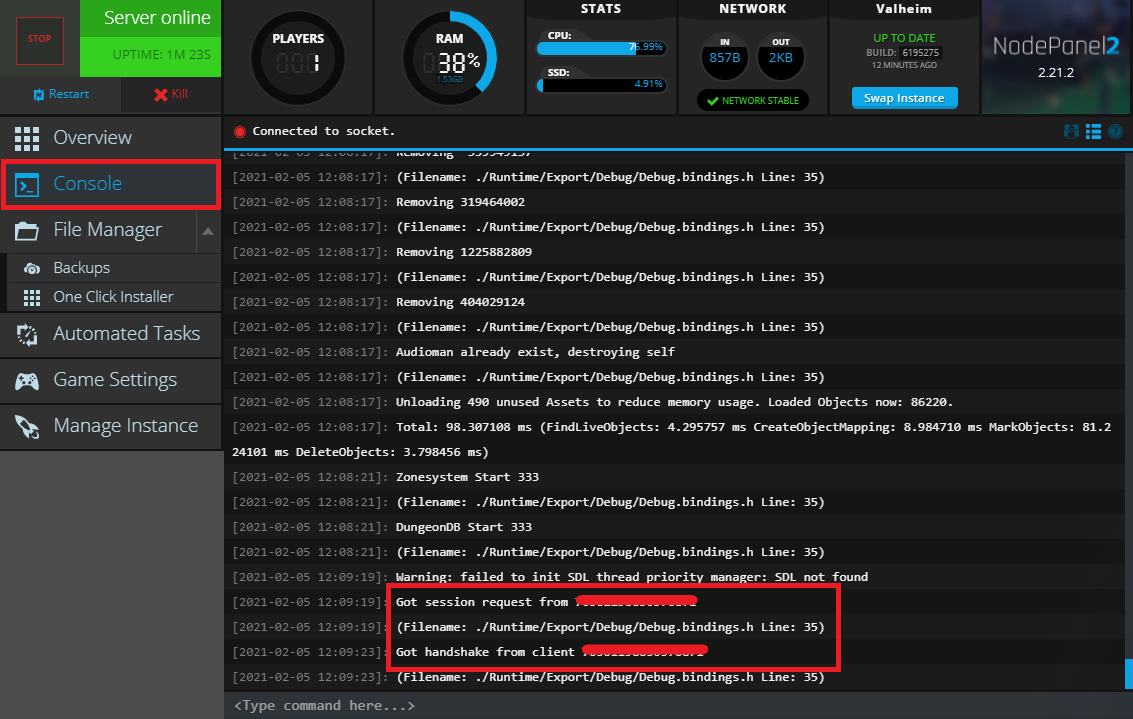This screenshot has height=719, width=1133.
Task: Click the Swap Instance button
Action: 904,98
